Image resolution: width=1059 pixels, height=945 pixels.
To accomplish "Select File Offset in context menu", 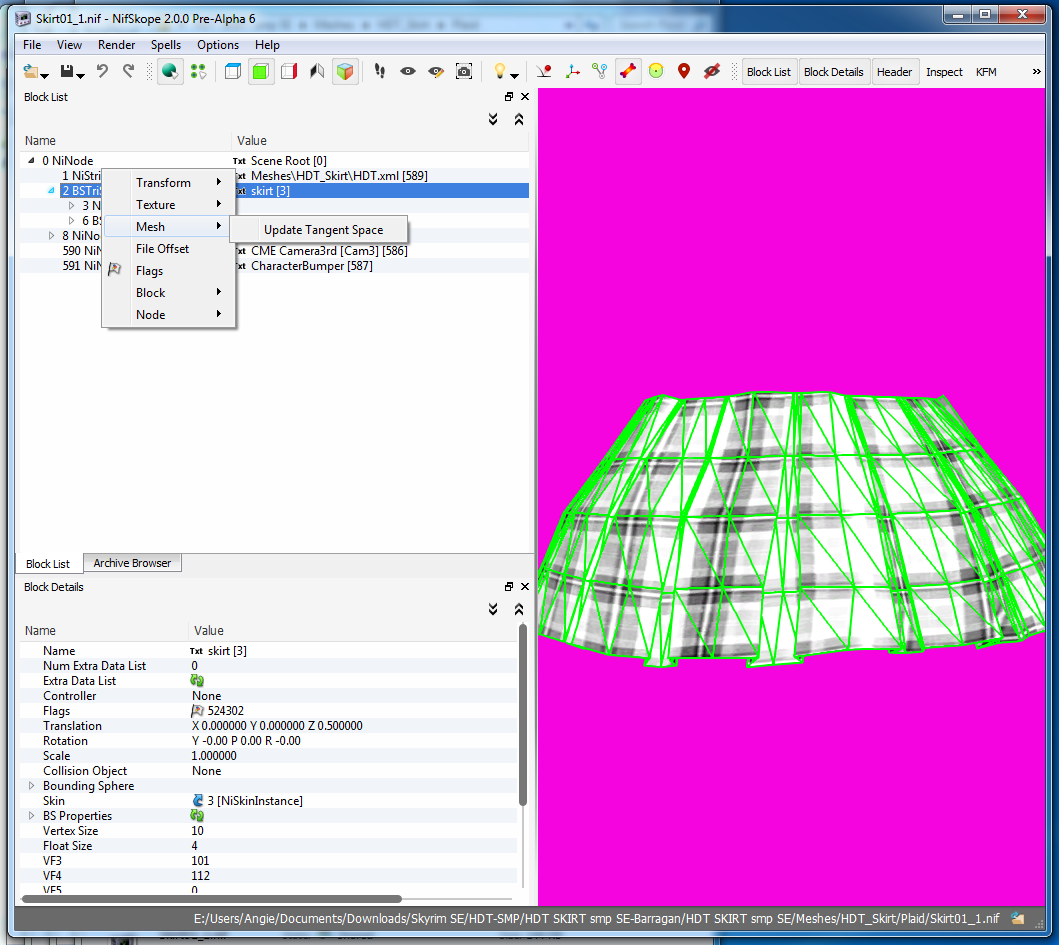I will click(169, 249).
